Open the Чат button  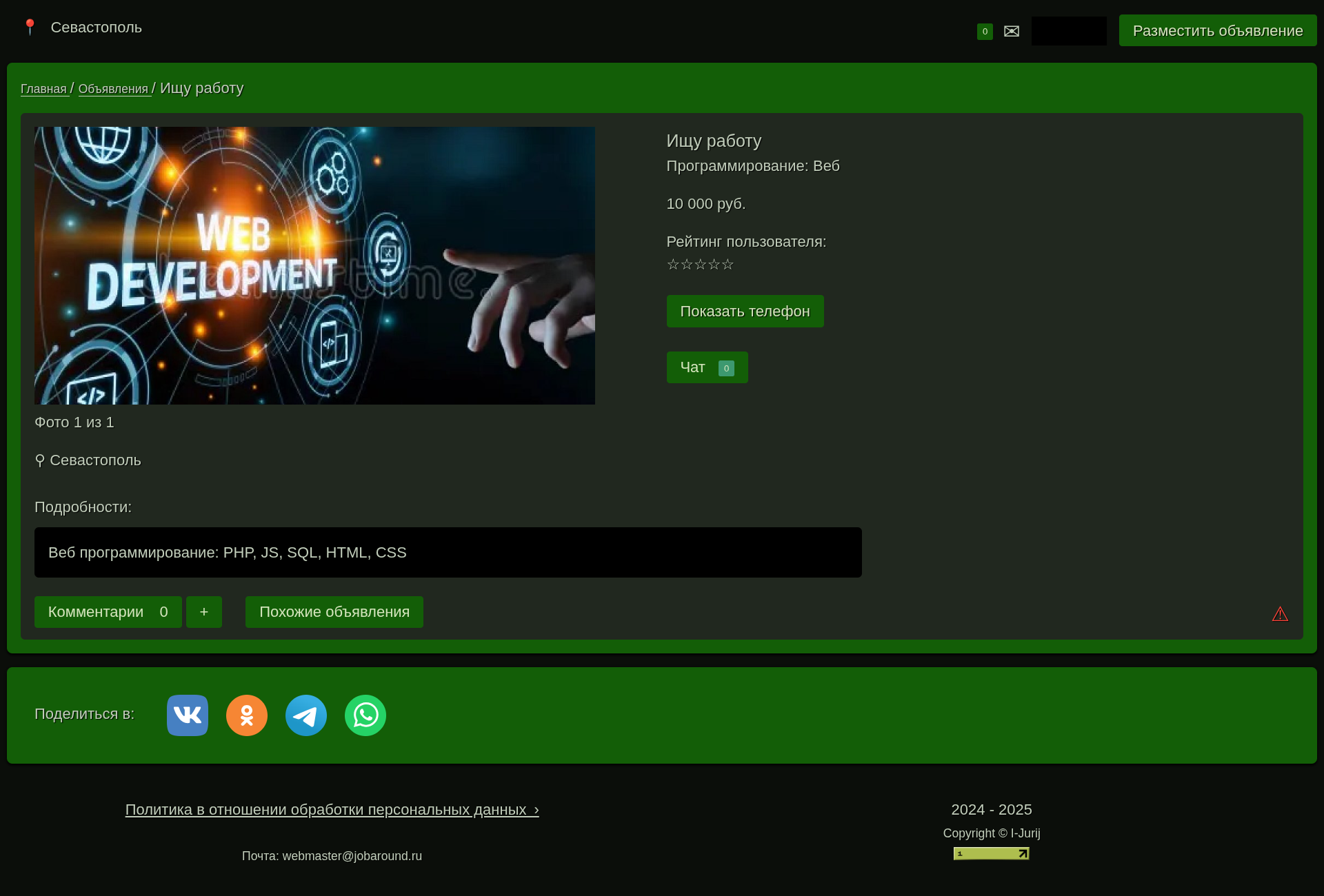point(707,367)
